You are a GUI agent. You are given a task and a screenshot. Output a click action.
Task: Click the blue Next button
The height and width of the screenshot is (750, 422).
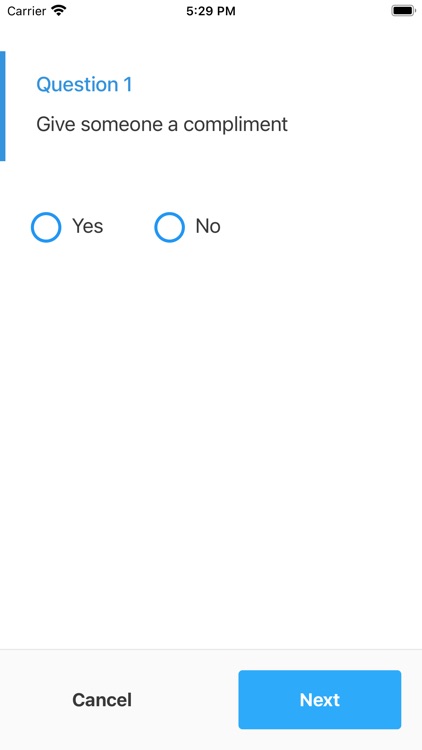320,699
